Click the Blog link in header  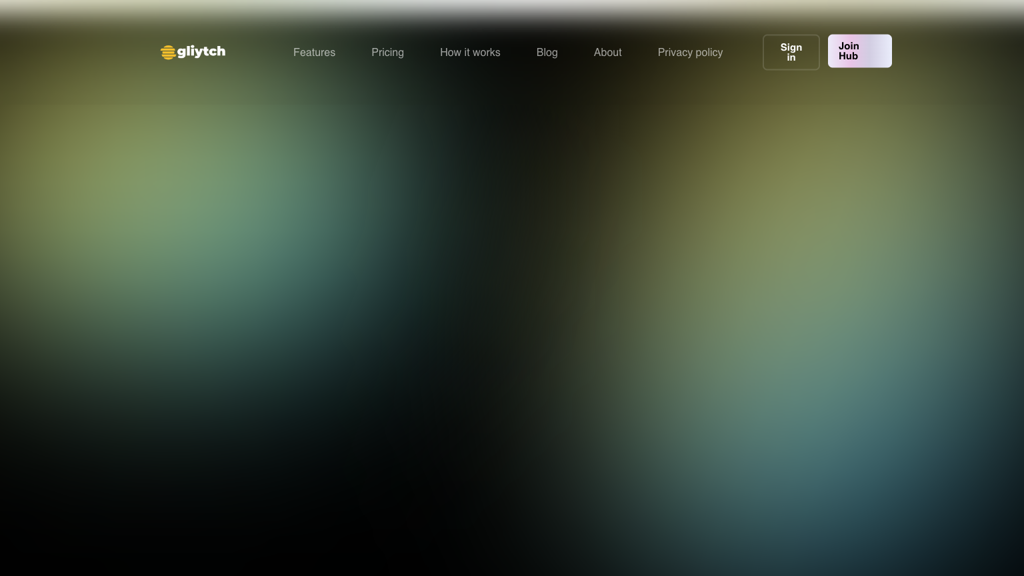(547, 52)
